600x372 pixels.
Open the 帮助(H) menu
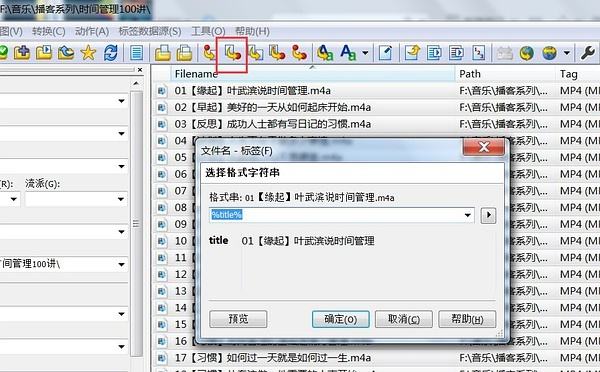pyautogui.click(x=252, y=31)
